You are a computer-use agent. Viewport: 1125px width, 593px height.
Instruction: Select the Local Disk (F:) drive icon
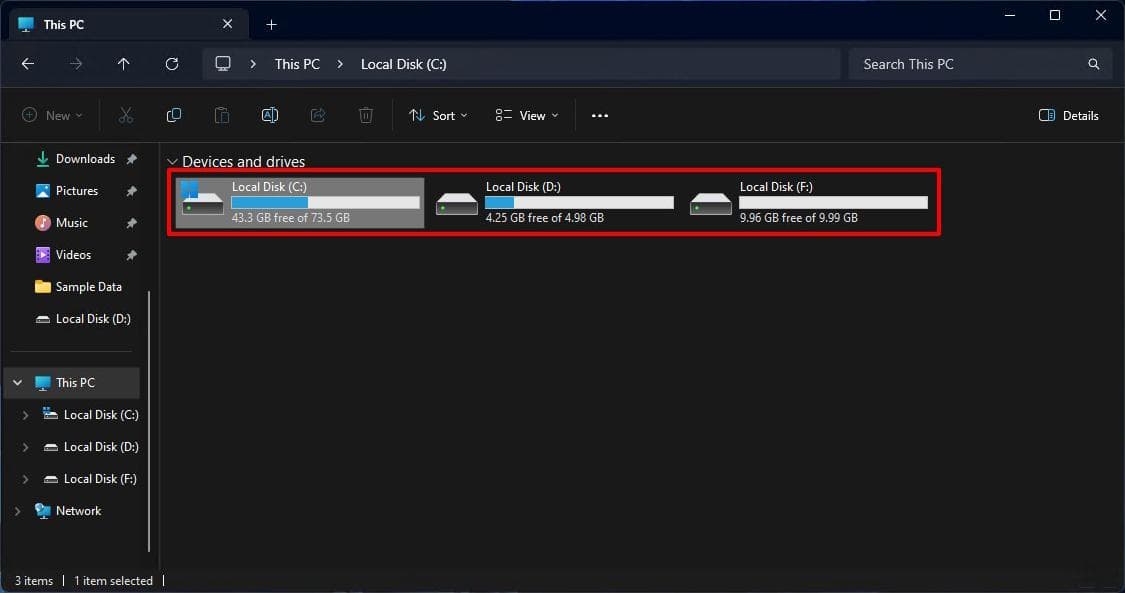tap(710, 204)
